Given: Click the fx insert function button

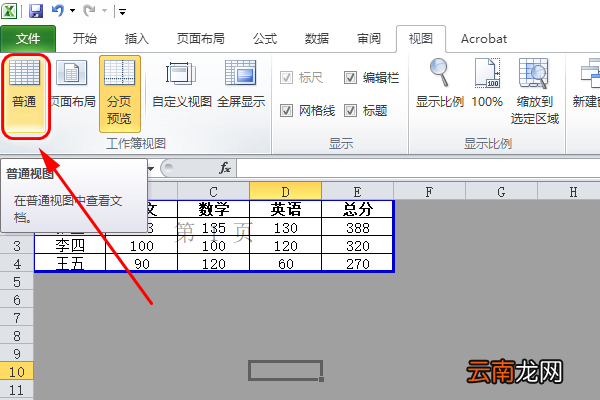Looking at the screenshot, I should 225,168.
